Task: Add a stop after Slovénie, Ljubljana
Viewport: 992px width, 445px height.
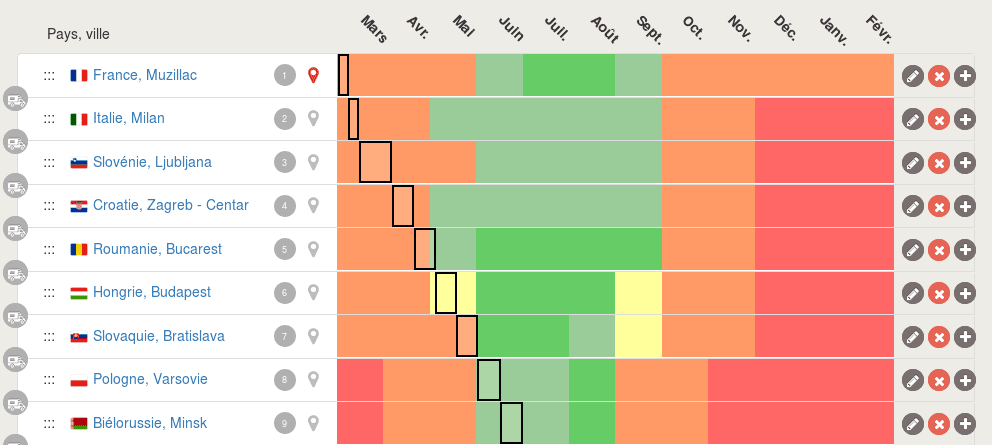Action: click(x=964, y=163)
